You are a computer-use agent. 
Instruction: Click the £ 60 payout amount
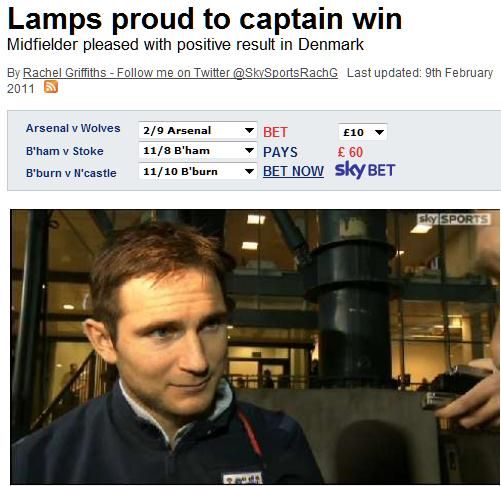(350, 152)
